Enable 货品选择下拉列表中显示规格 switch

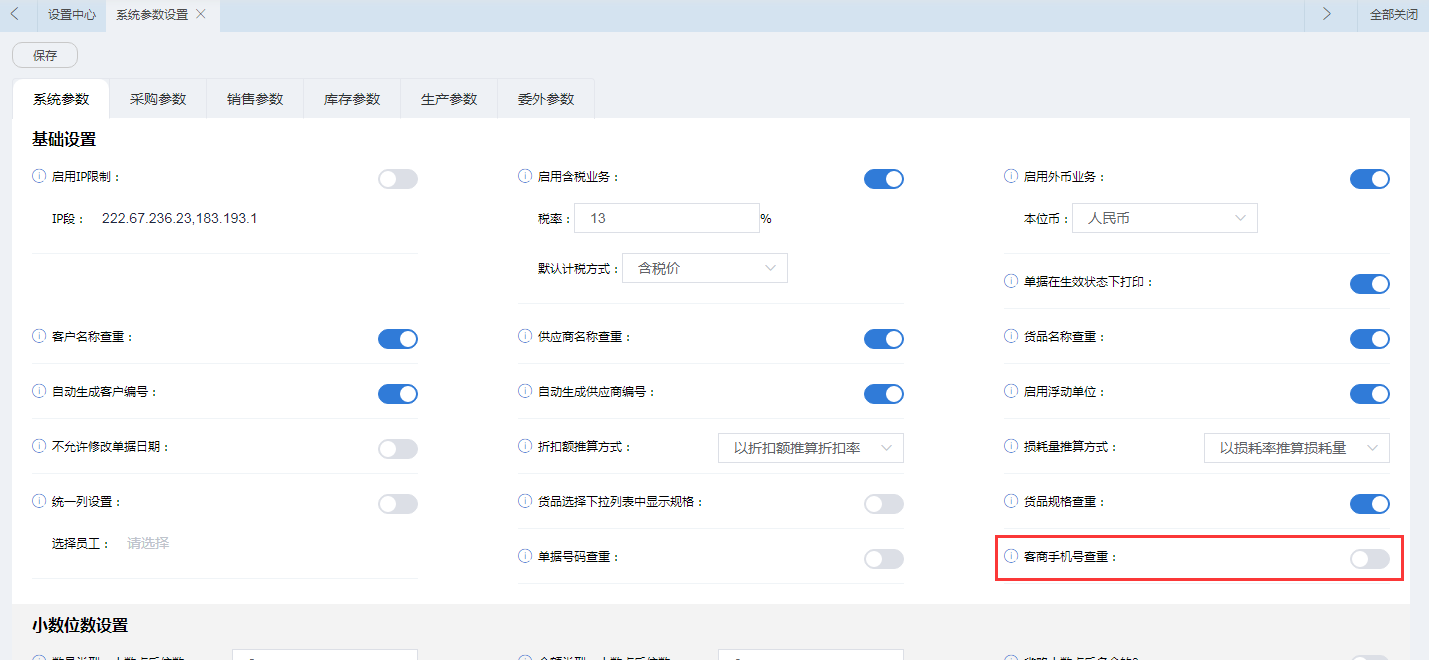pyautogui.click(x=884, y=504)
